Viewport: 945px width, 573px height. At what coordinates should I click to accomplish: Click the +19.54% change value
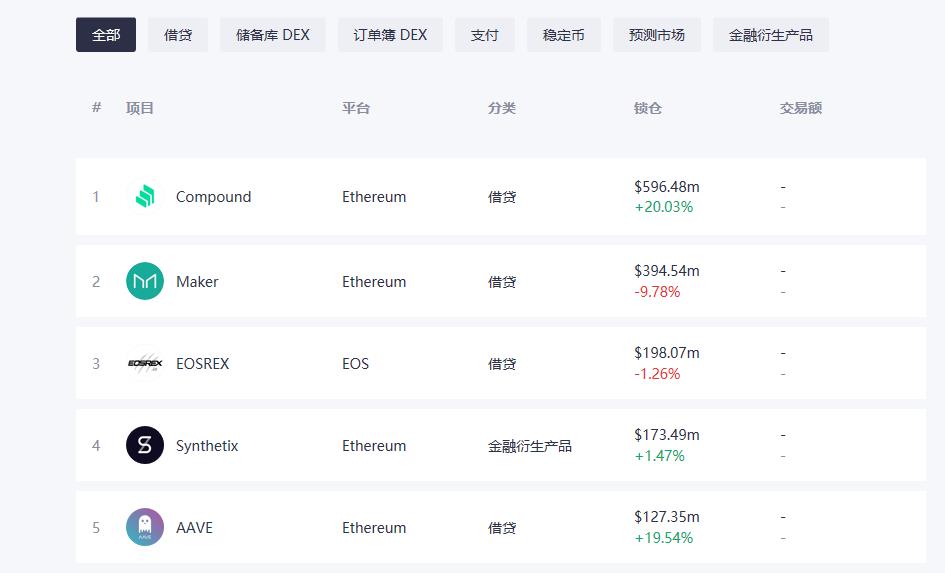[x=664, y=537]
